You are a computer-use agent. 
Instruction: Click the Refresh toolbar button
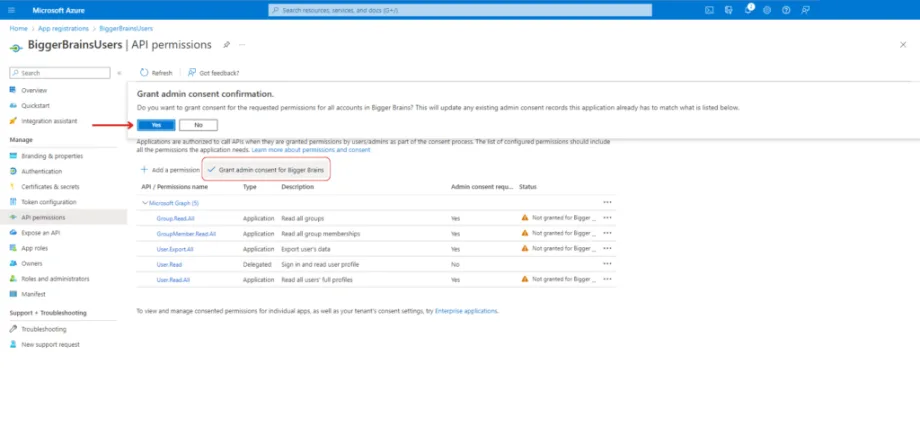[x=156, y=73]
